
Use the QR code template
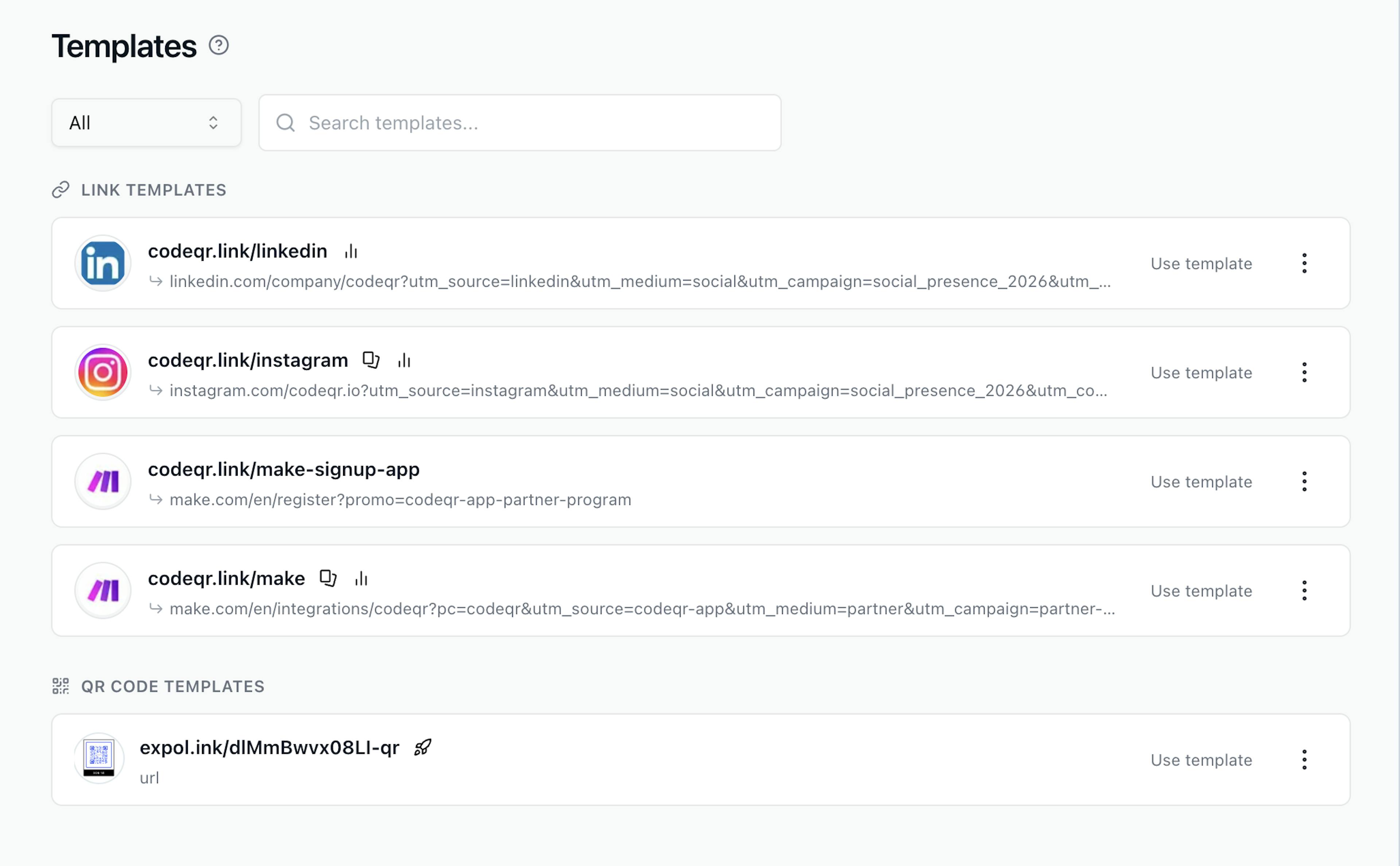click(x=1201, y=760)
